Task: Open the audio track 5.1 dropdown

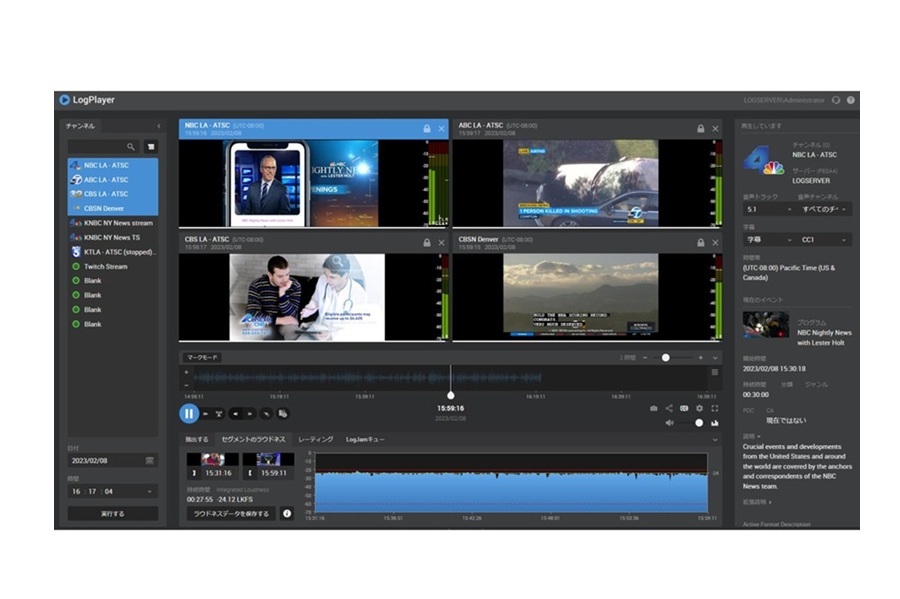Action: click(768, 209)
